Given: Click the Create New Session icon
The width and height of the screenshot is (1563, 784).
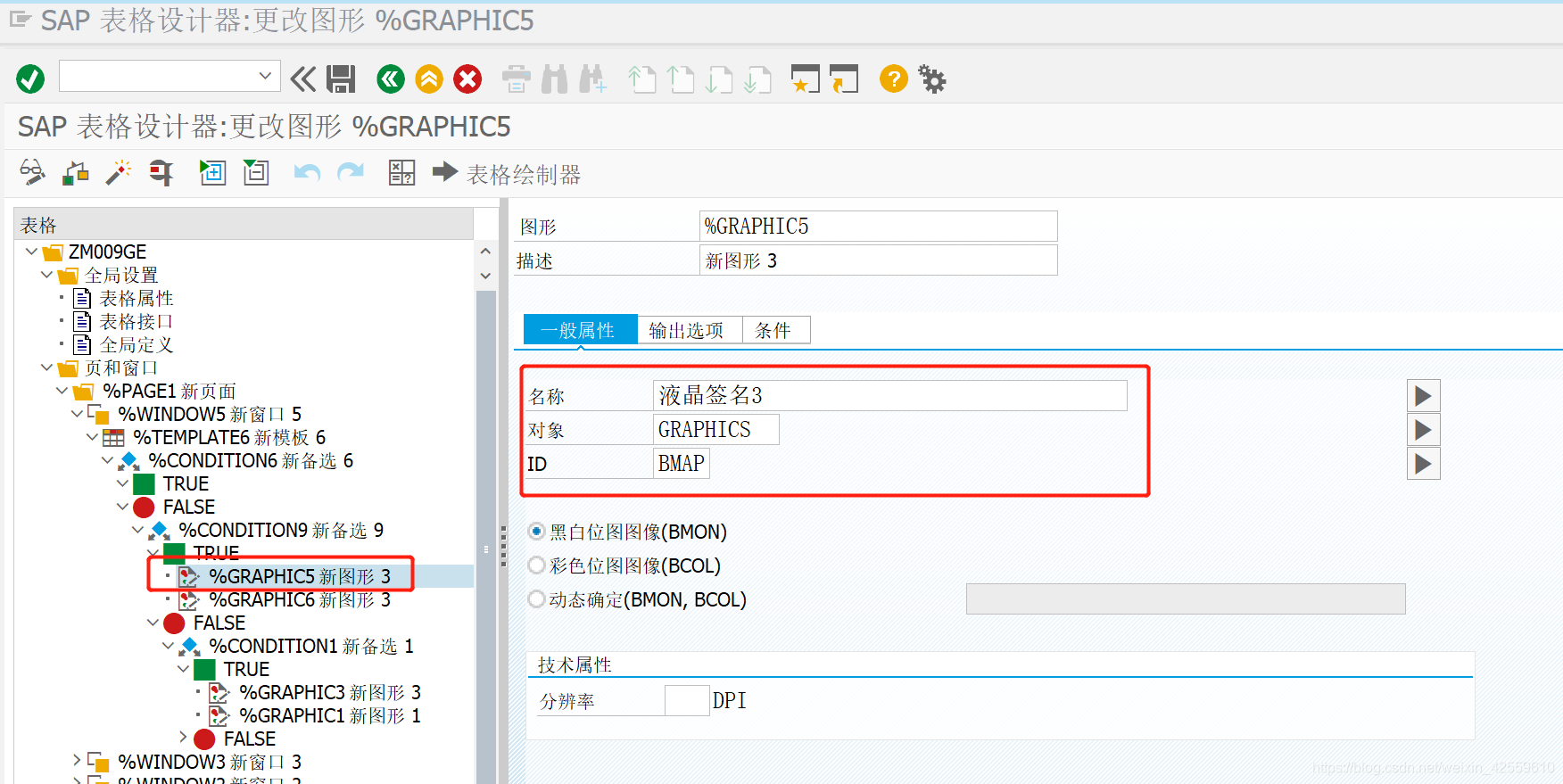Looking at the screenshot, I should [805, 78].
